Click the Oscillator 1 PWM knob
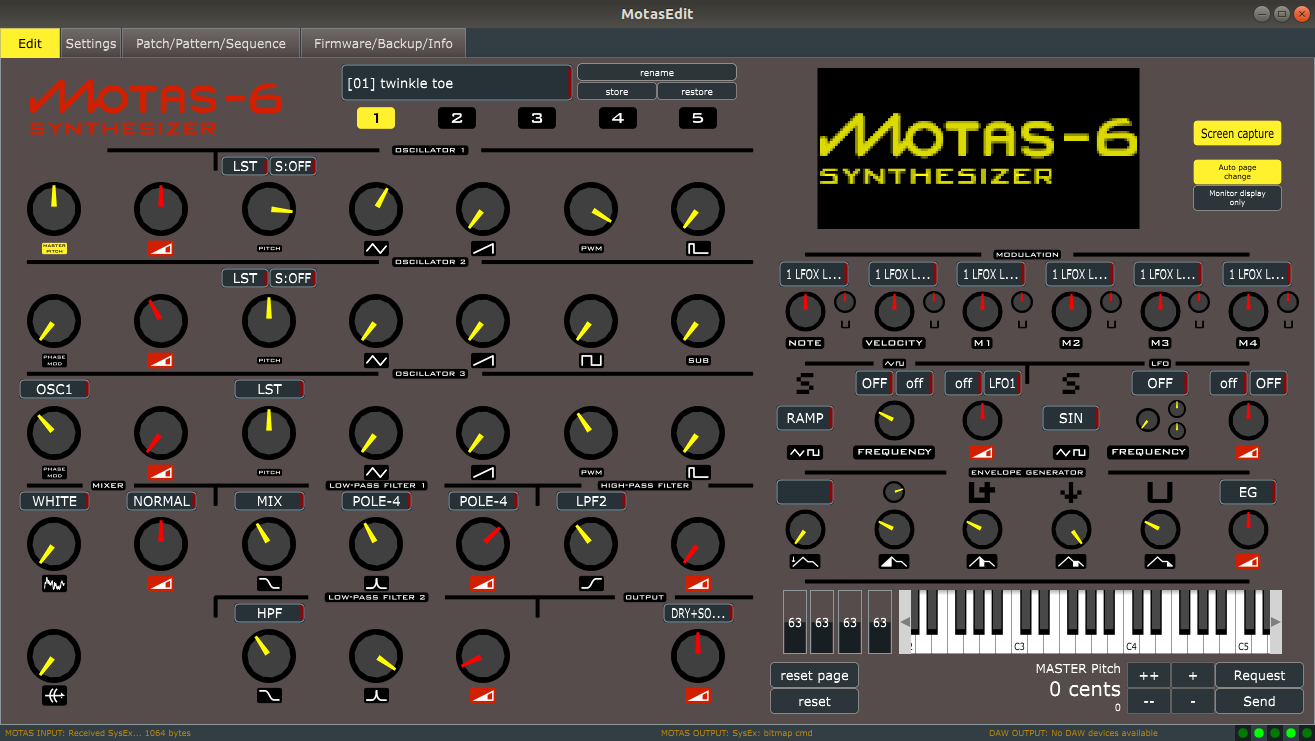1315x741 pixels. coord(591,210)
